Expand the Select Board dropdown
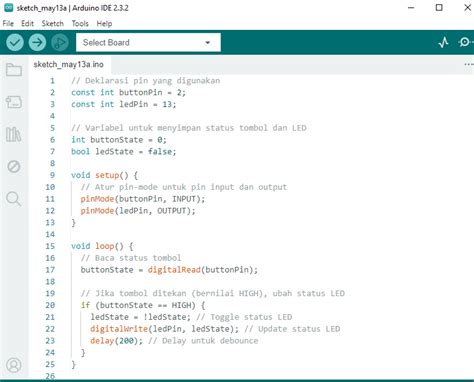 [x=148, y=42]
